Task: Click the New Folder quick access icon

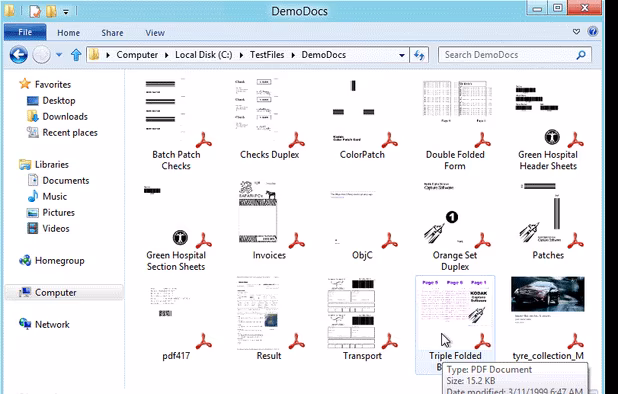Action: (51, 11)
